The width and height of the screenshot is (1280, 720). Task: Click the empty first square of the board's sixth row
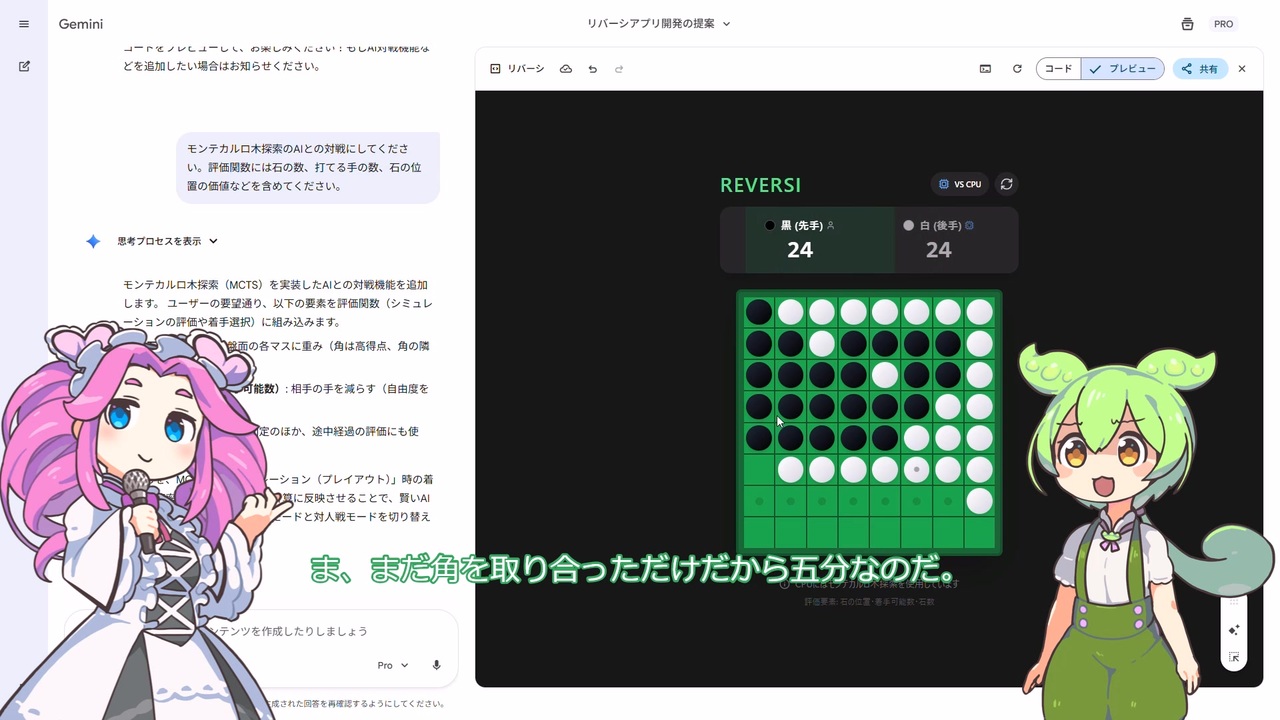click(x=759, y=469)
